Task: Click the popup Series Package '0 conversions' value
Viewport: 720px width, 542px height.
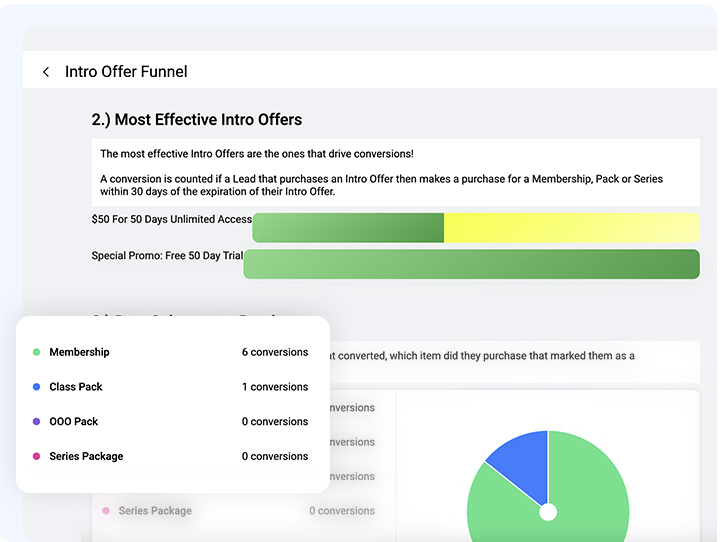Action: coord(275,456)
